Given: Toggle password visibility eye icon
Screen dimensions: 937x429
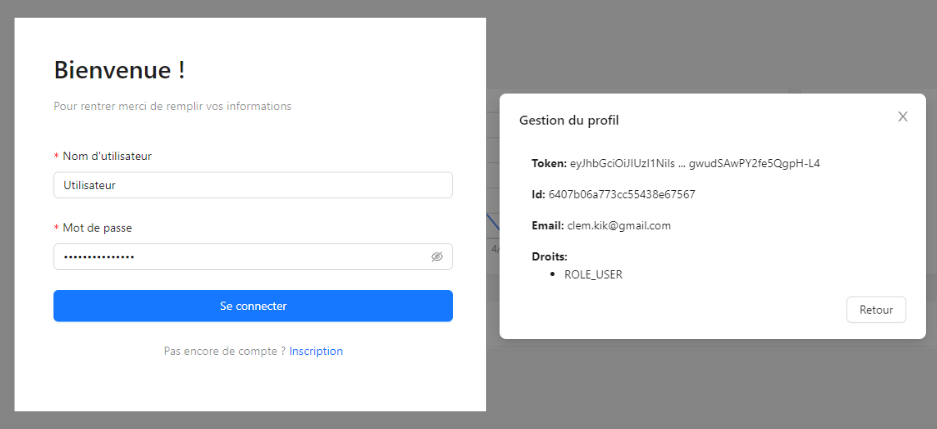Looking at the screenshot, I should point(437,257).
